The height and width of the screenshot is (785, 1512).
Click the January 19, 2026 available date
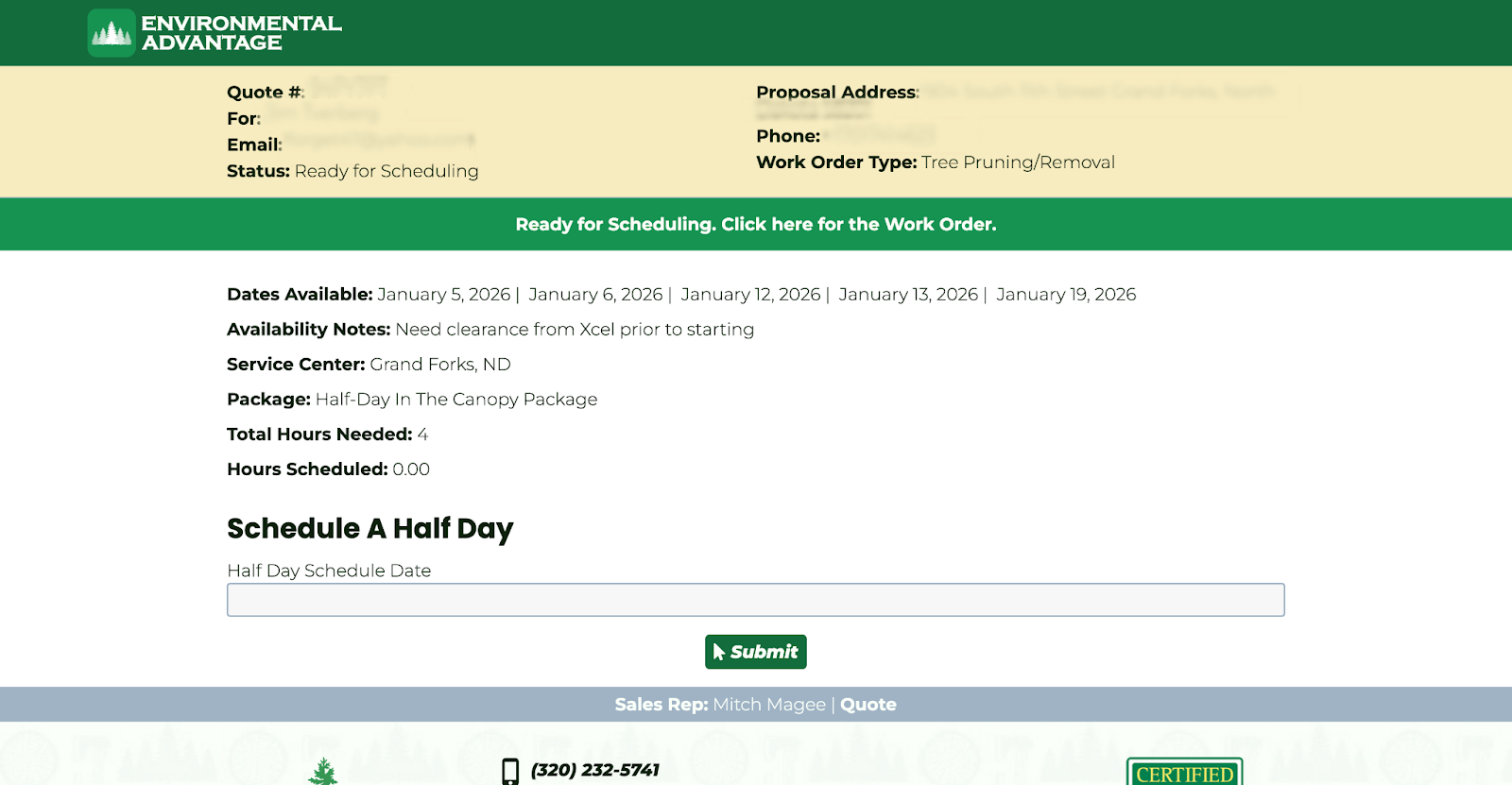[1066, 295]
